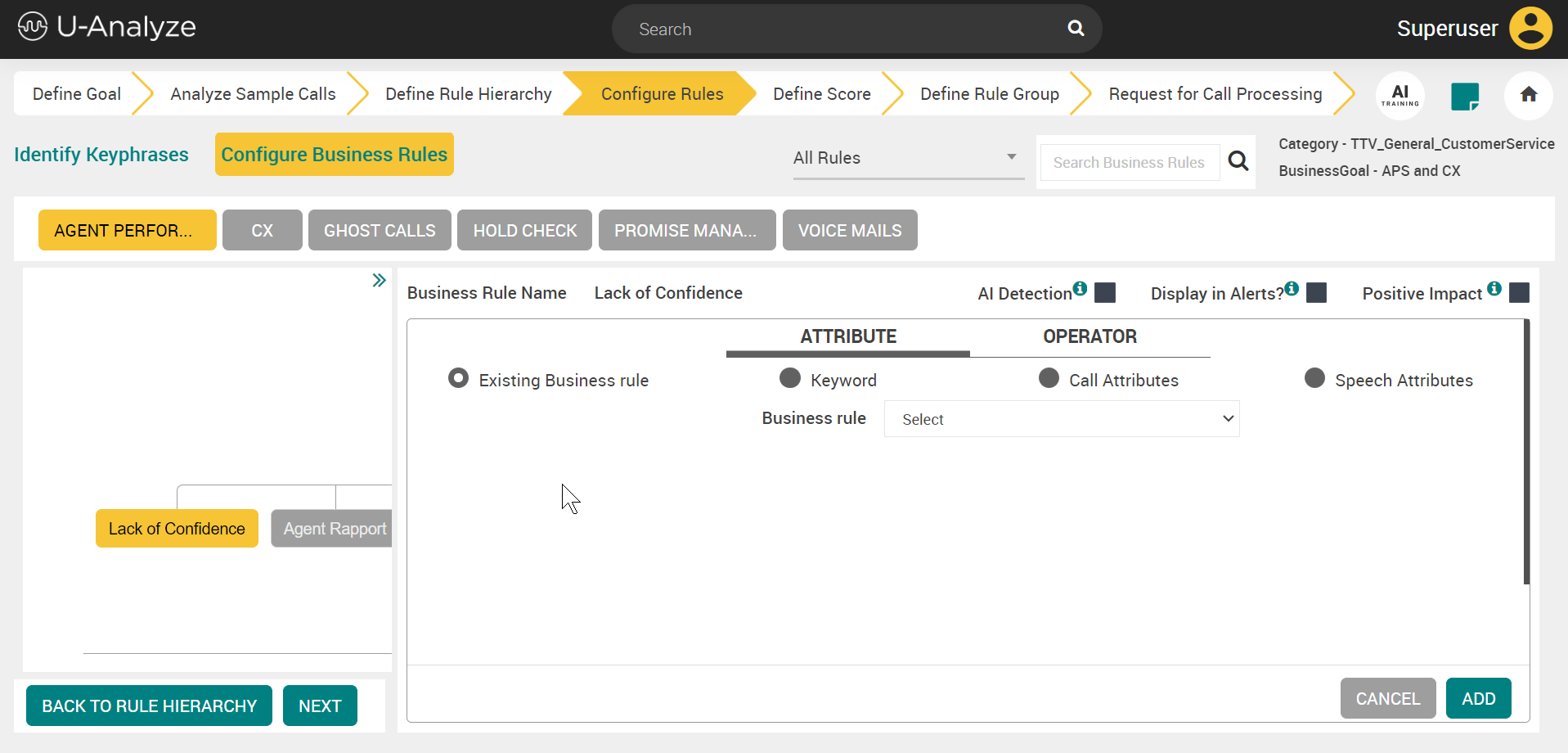Open the Business rule Select dropdown

click(x=1062, y=419)
